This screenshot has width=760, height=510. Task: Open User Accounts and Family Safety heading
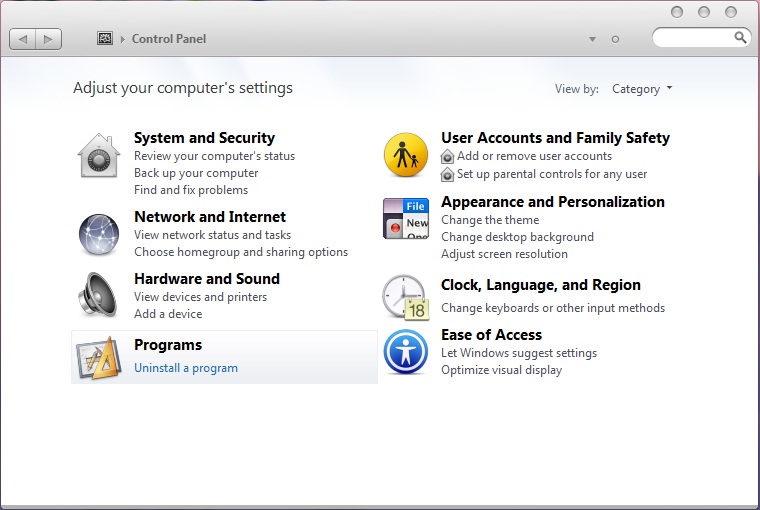tap(555, 138)
